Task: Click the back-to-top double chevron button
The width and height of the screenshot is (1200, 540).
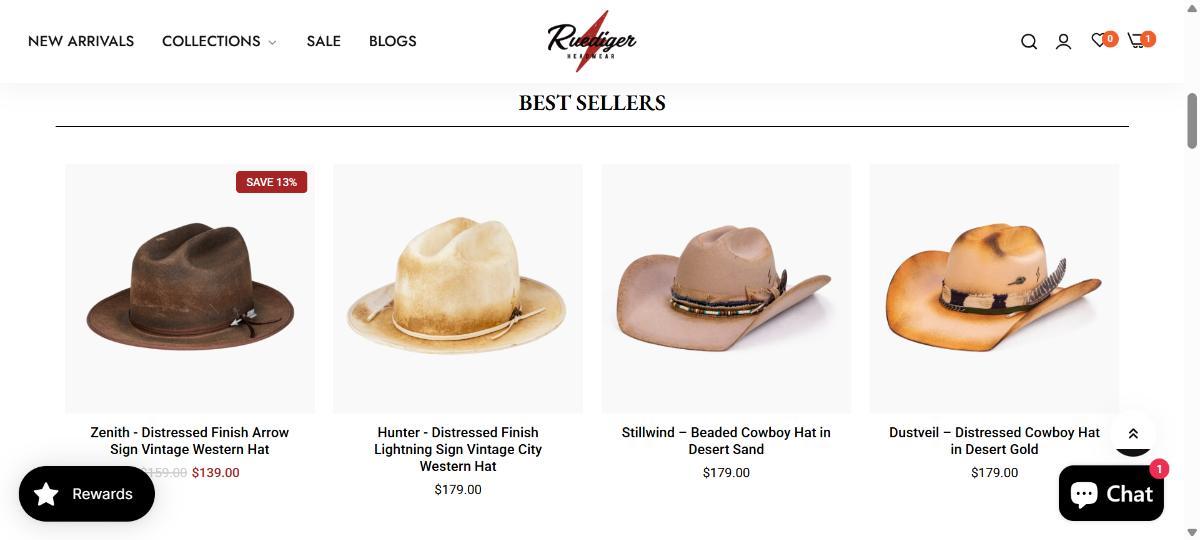Action: (1133, 433)
